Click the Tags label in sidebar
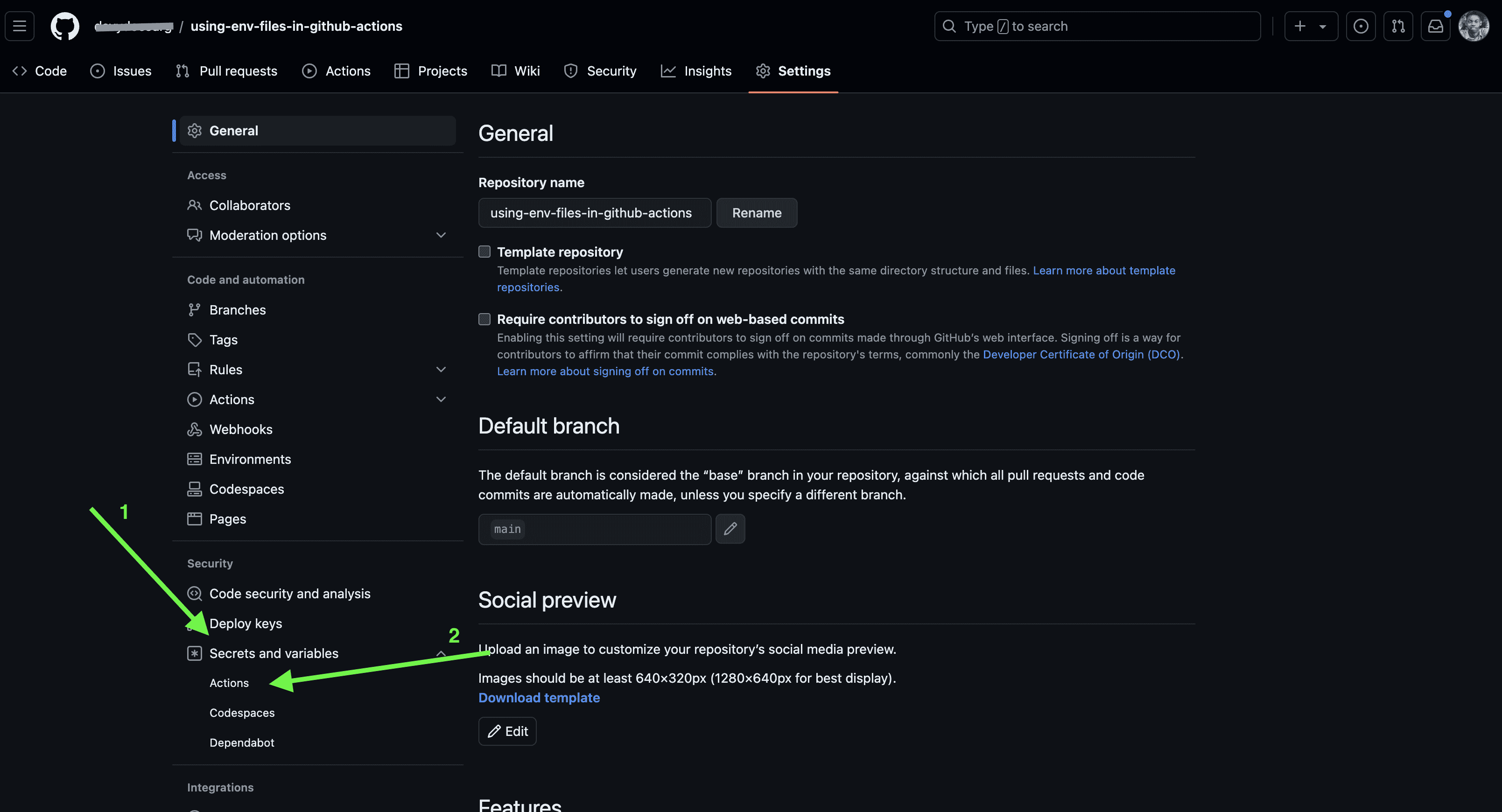This screenshot has height=812, width=1502. (223, 340)
